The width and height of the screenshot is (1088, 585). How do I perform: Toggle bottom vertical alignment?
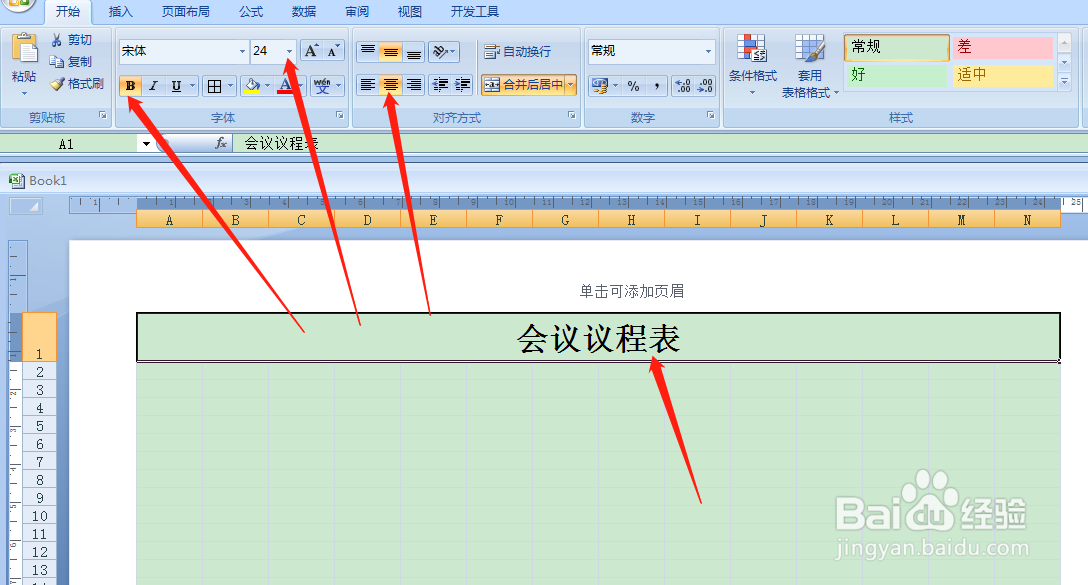[x=414, y=51]
